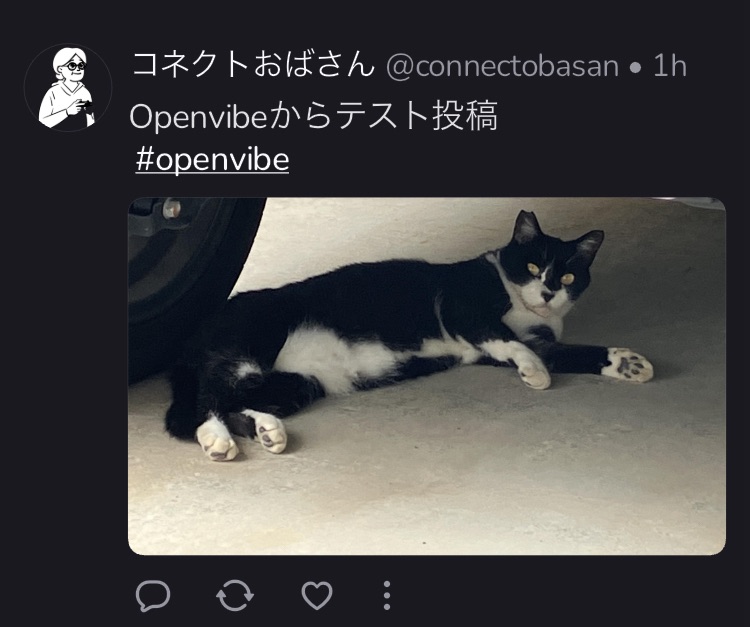Viewport: 750px width, 627px height.
Task: Open the three-dot more options menu
Action: (x=387, y=595)
